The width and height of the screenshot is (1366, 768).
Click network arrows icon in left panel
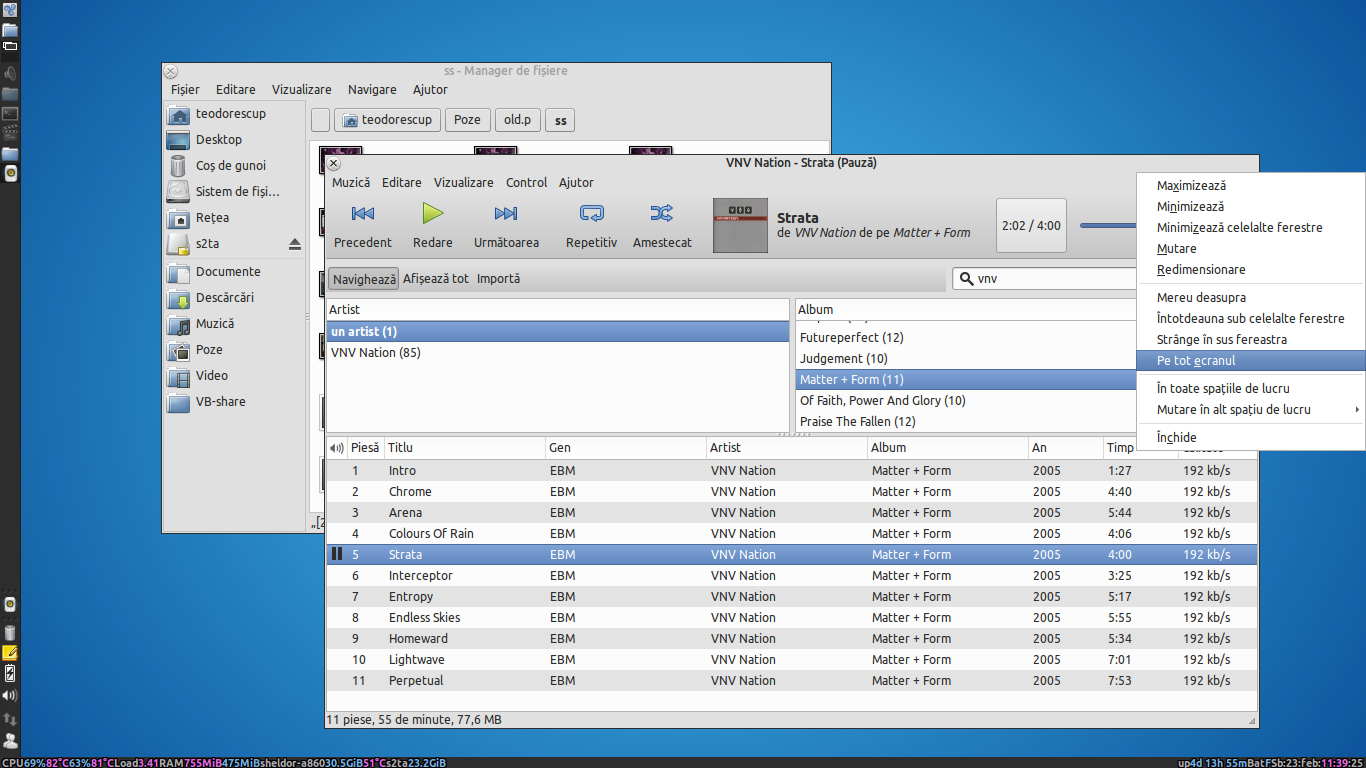coord(10,718)
